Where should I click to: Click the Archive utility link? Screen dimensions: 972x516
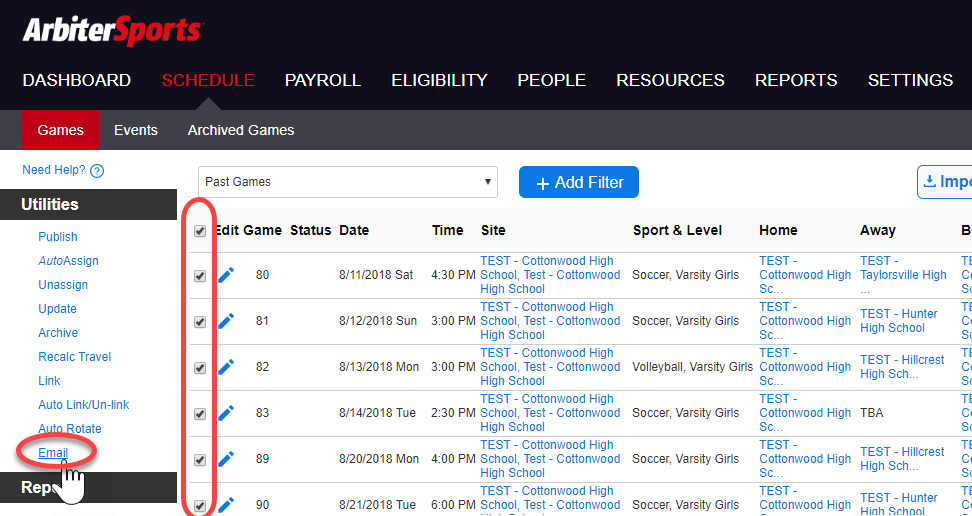tap(58, 333)
